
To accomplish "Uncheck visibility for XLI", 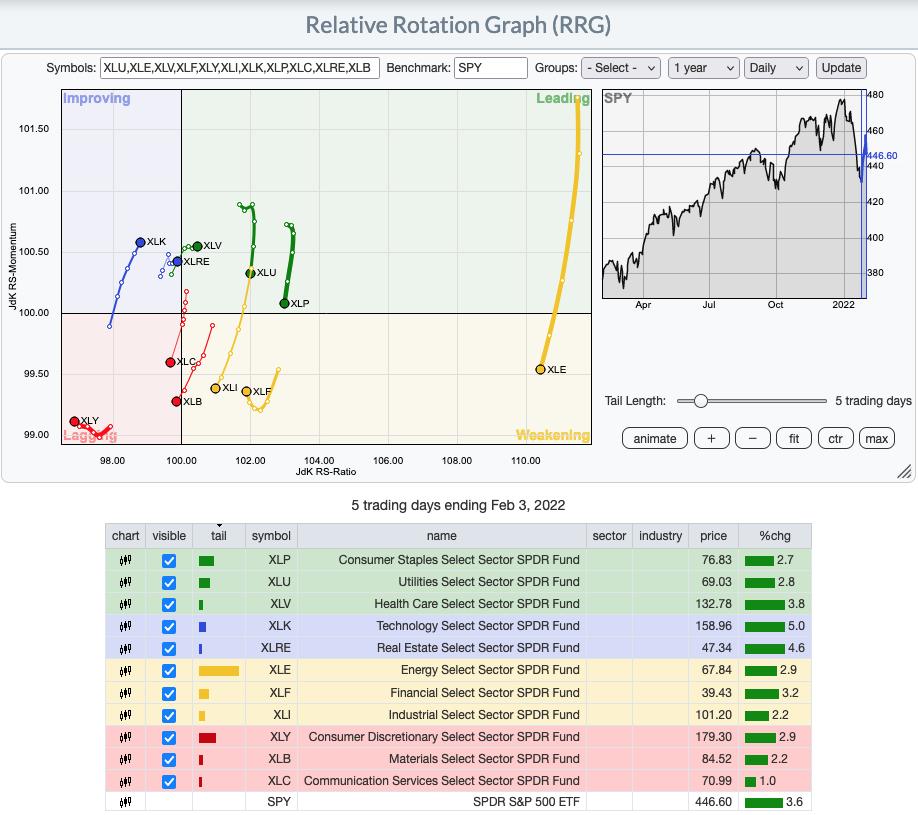I will click(169, 716).
